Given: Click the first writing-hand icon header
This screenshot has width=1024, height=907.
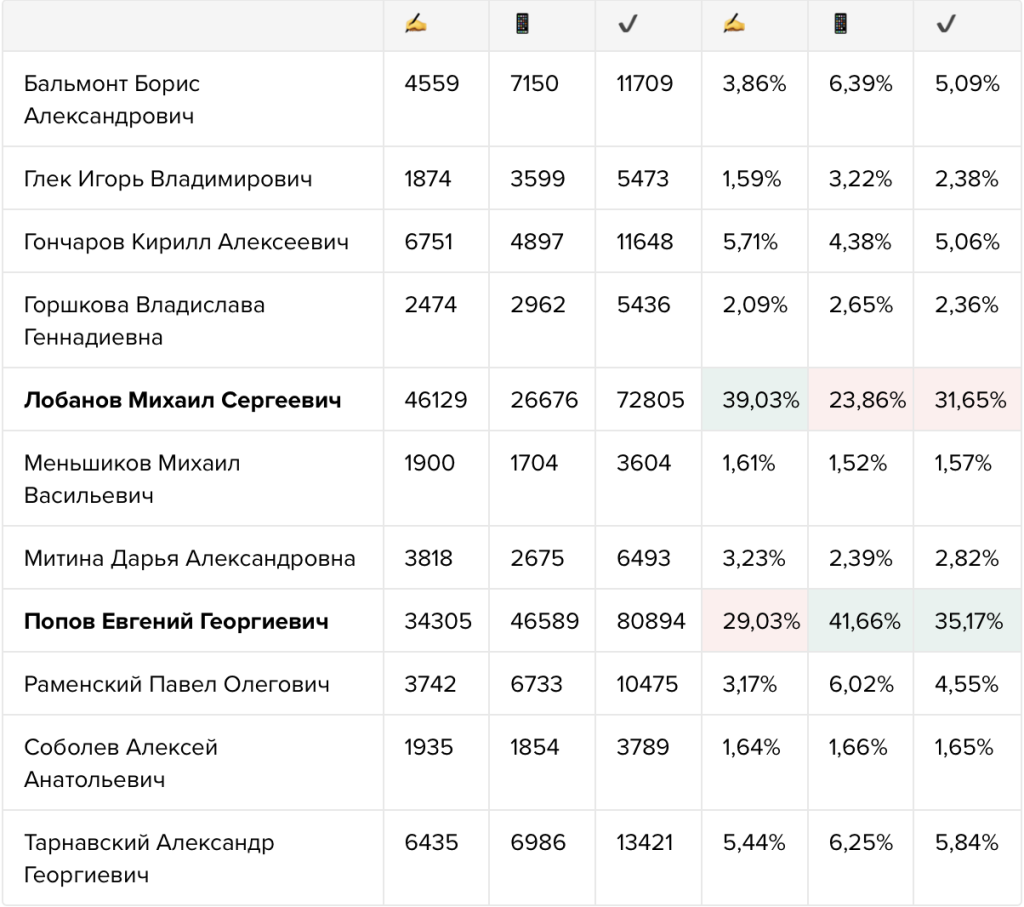Looking at the screenshot, I should coord(415,24).
